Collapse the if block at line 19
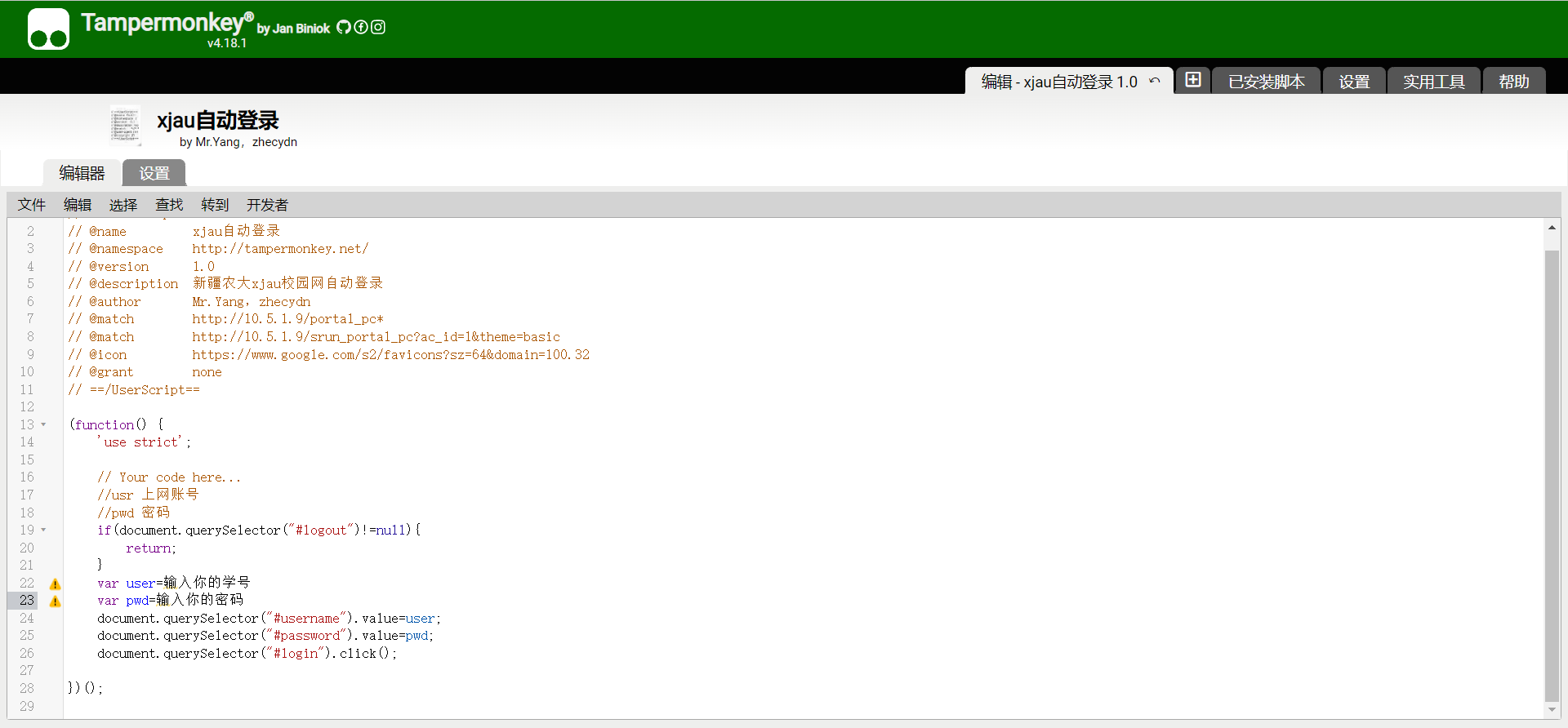Screen dimensions: 1568x728 tap(43, 530)
